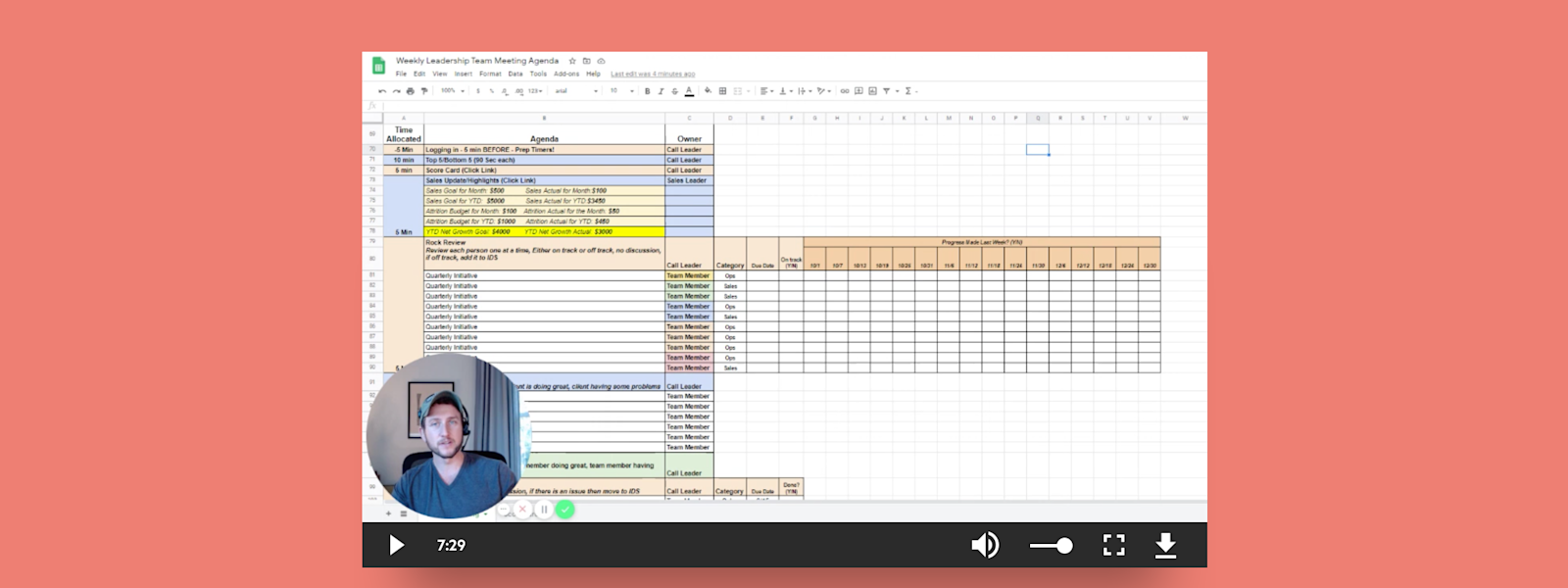Click the Print icon
Image resolution: width=1568 pixels, height=588 pixels.
411,91
